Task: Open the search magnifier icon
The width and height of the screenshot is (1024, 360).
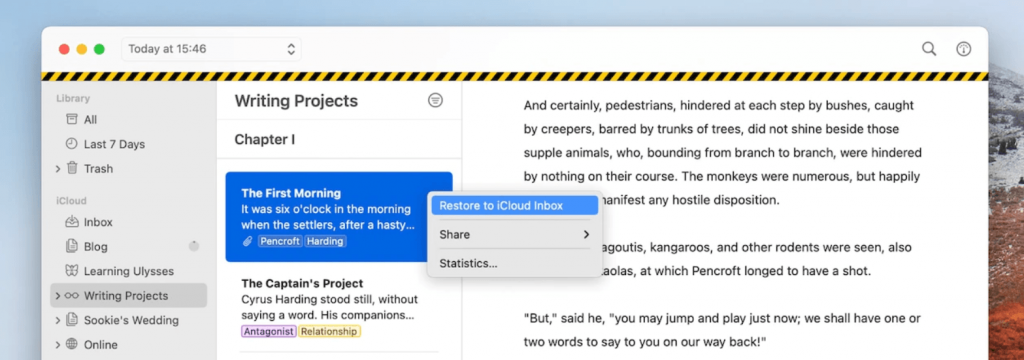Action: click(x=929, y=49)
